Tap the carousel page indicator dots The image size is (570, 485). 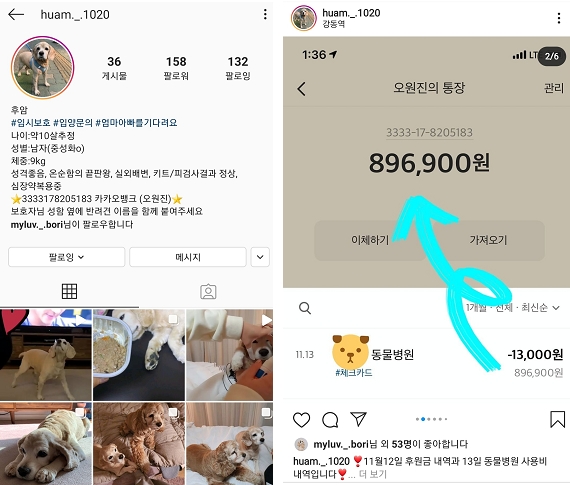tap(431, 419)
